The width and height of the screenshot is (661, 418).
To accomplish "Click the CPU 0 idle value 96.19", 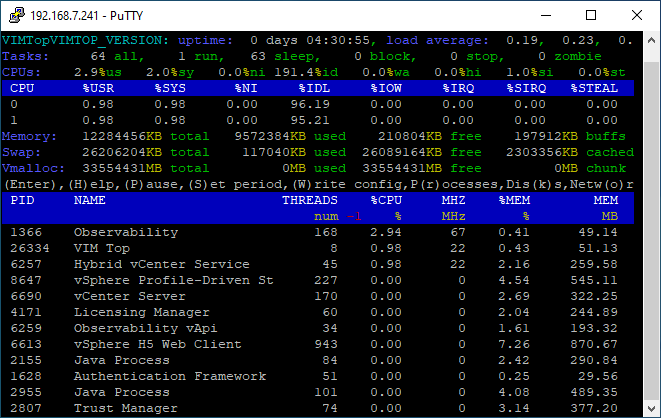I will click(x=310, y=104).
